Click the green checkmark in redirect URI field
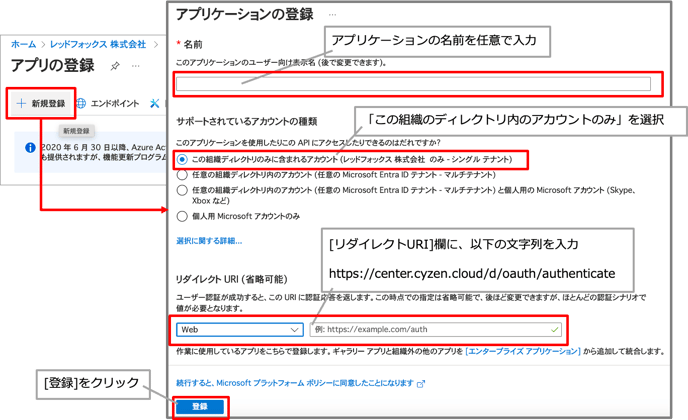 tap(555, 330)
